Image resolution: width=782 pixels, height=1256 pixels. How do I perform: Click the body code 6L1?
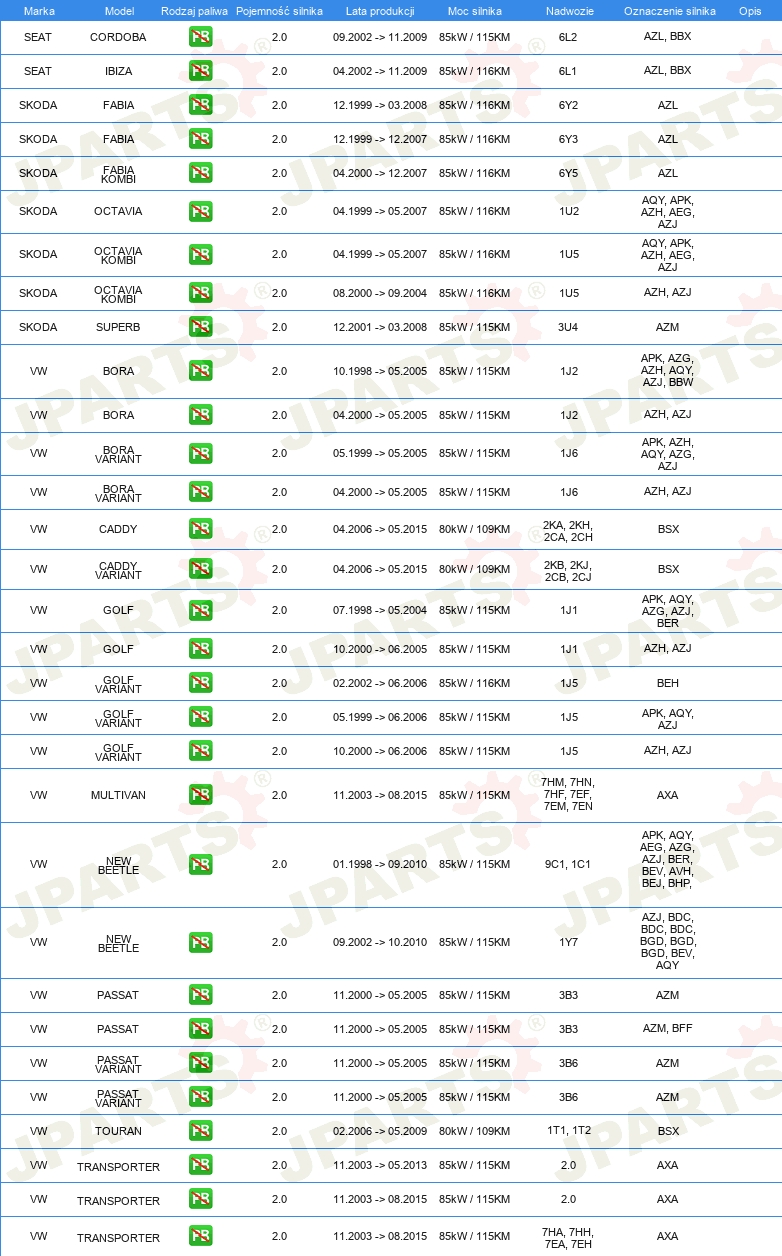coord(568,71)
